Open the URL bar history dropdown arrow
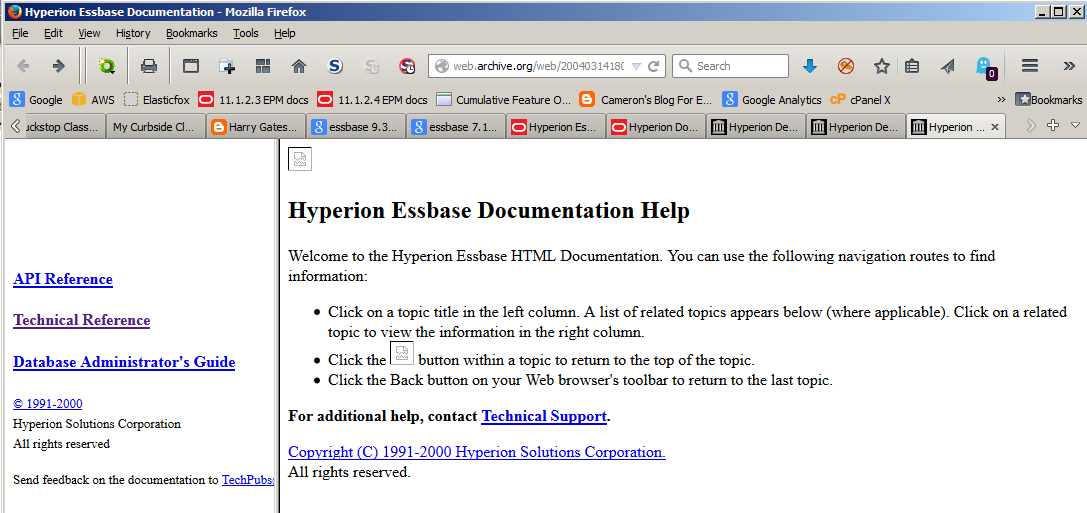This screenshot has height=513, width=1087. 636,66
